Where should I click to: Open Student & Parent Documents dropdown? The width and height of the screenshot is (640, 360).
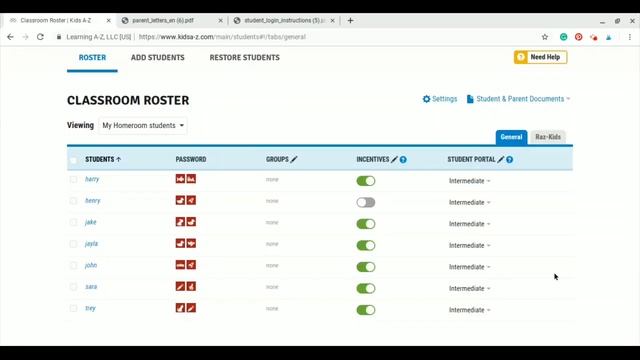518,99
